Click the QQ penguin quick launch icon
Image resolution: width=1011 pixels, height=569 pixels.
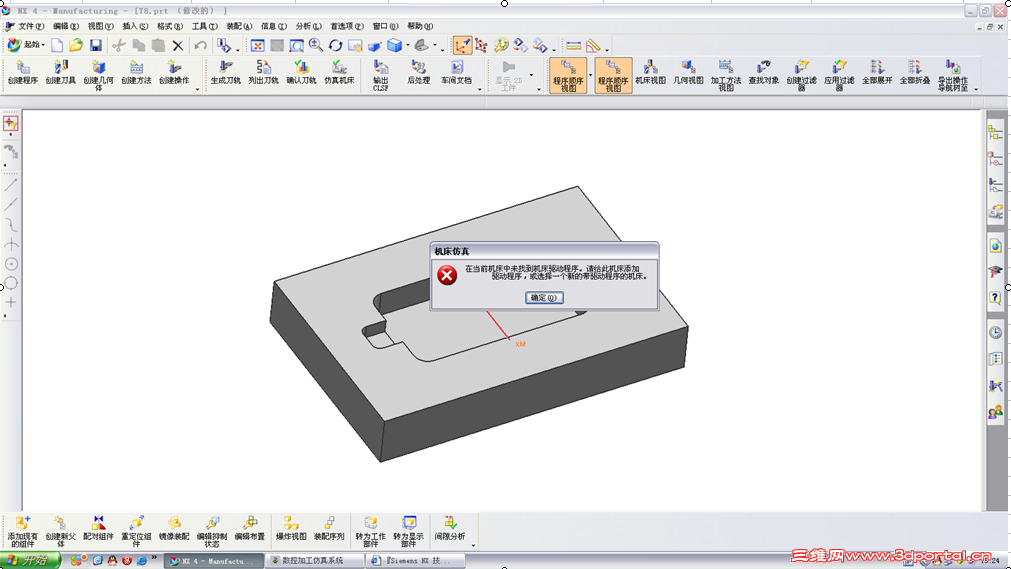[112, 561]
